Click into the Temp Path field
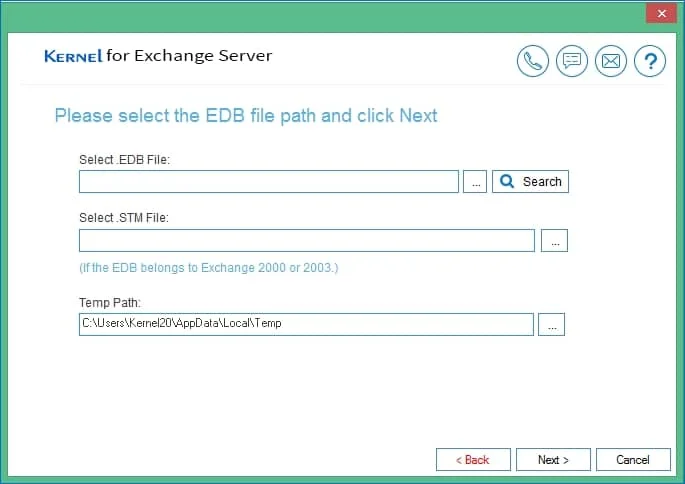Image resolution: width=685 pixels, height=484 pixels. coord(306,325)
